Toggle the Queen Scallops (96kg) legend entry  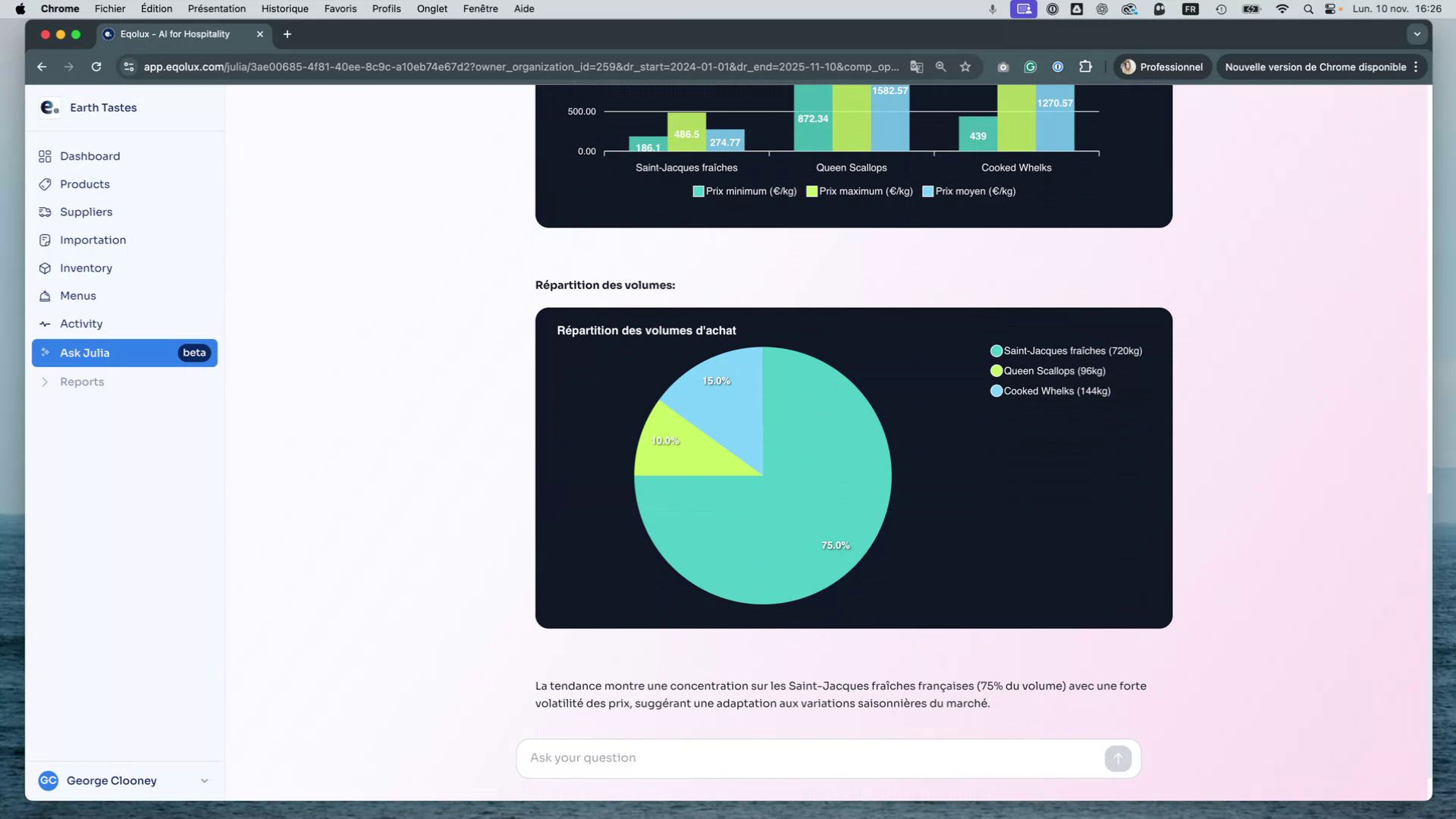(x=1050, y=371)
